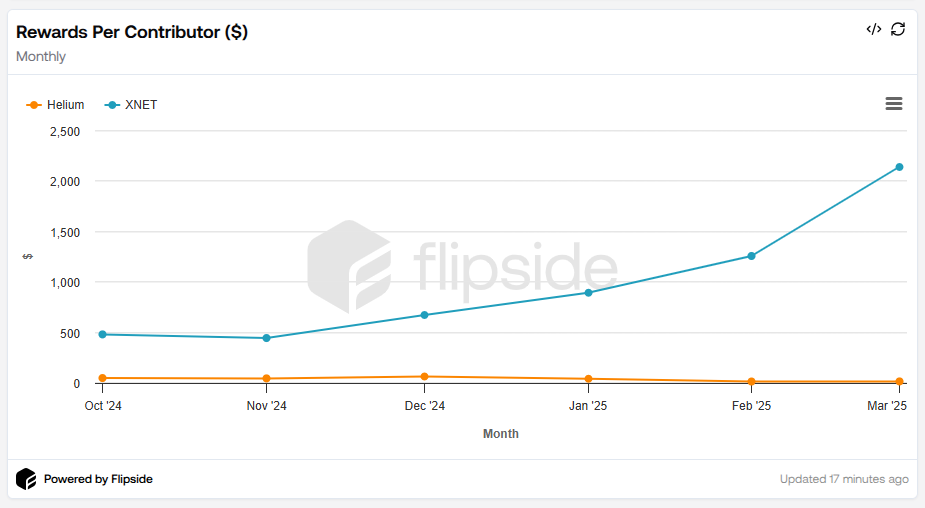The height and width of the screenshot is (508, 925).
Task: Click the Flipside logo icon in footer
Action: (x=27, y=479)
